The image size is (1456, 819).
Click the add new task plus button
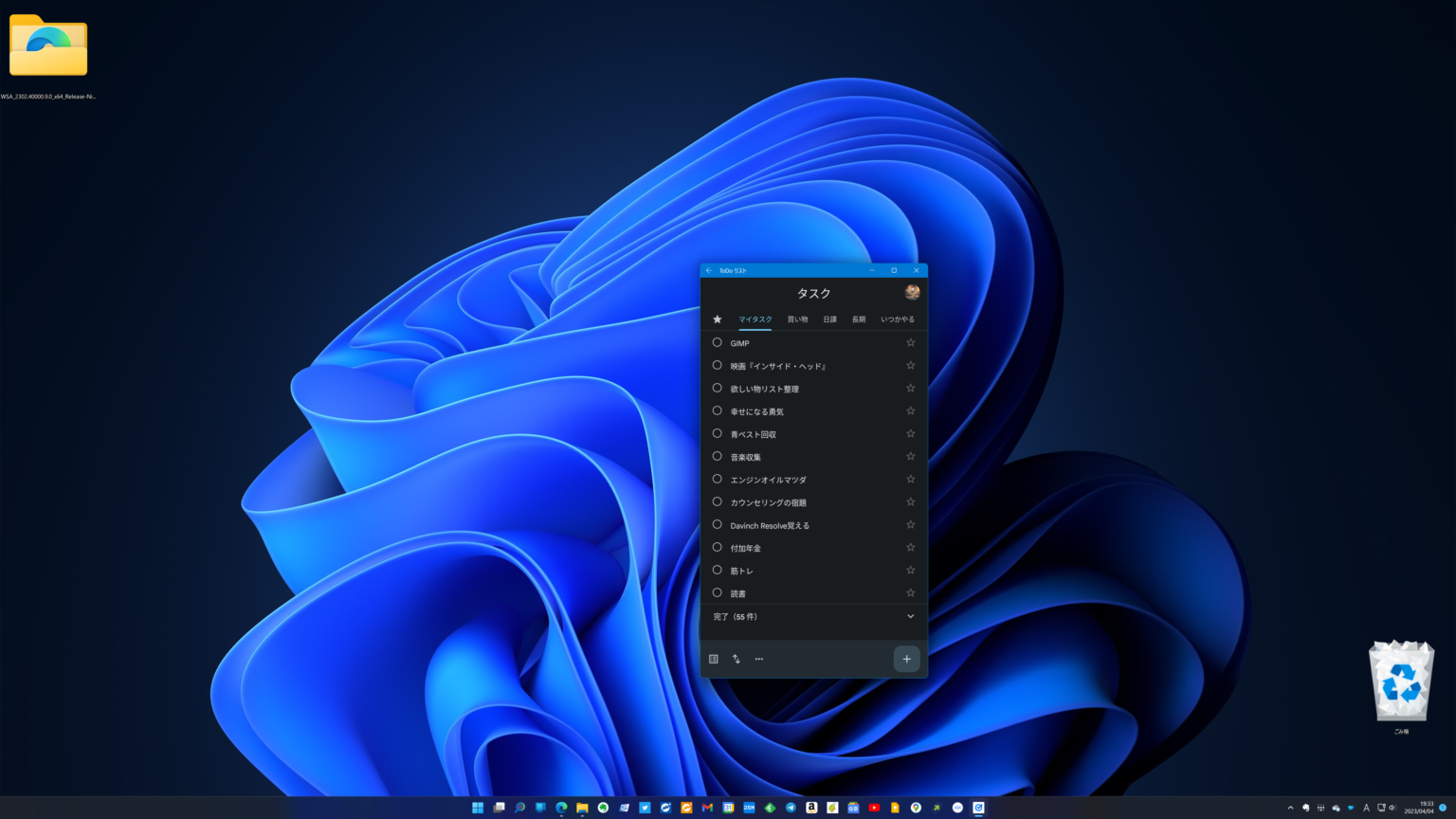pos(906,659)
